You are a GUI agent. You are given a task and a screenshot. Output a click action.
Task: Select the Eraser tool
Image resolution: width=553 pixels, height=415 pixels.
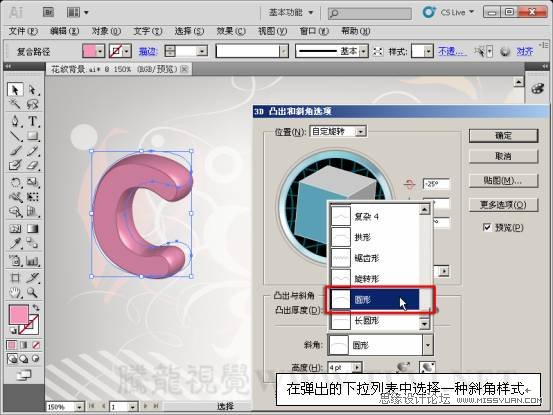click(32, 165)
